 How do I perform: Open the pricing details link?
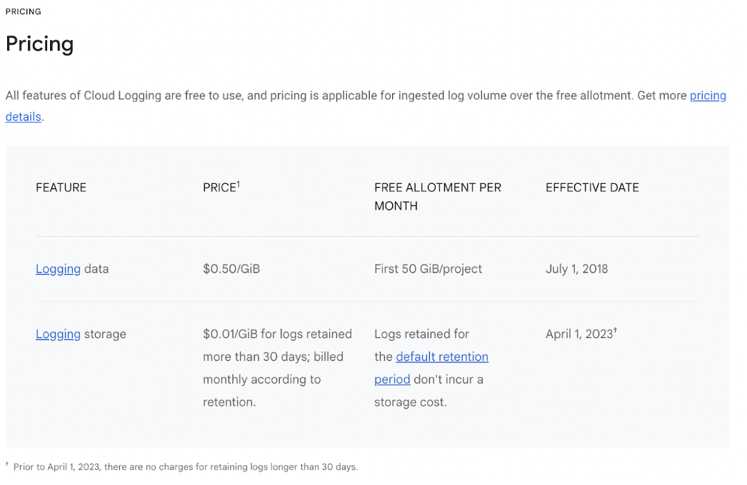click(x=708, y=96)
